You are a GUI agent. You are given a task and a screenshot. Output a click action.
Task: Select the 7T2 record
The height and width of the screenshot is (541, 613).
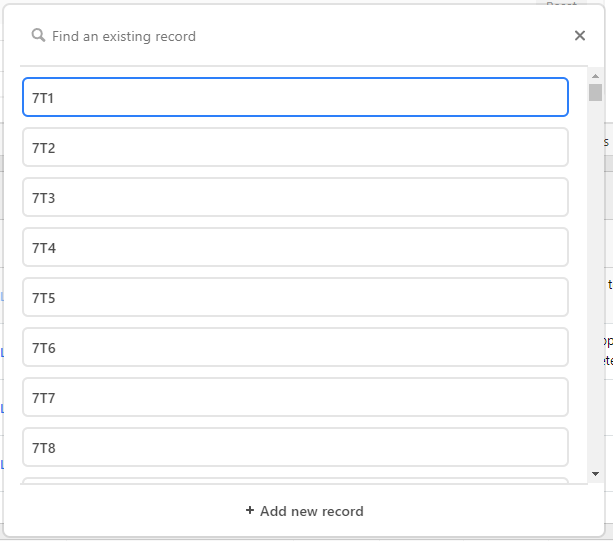[x=295, y=147]
